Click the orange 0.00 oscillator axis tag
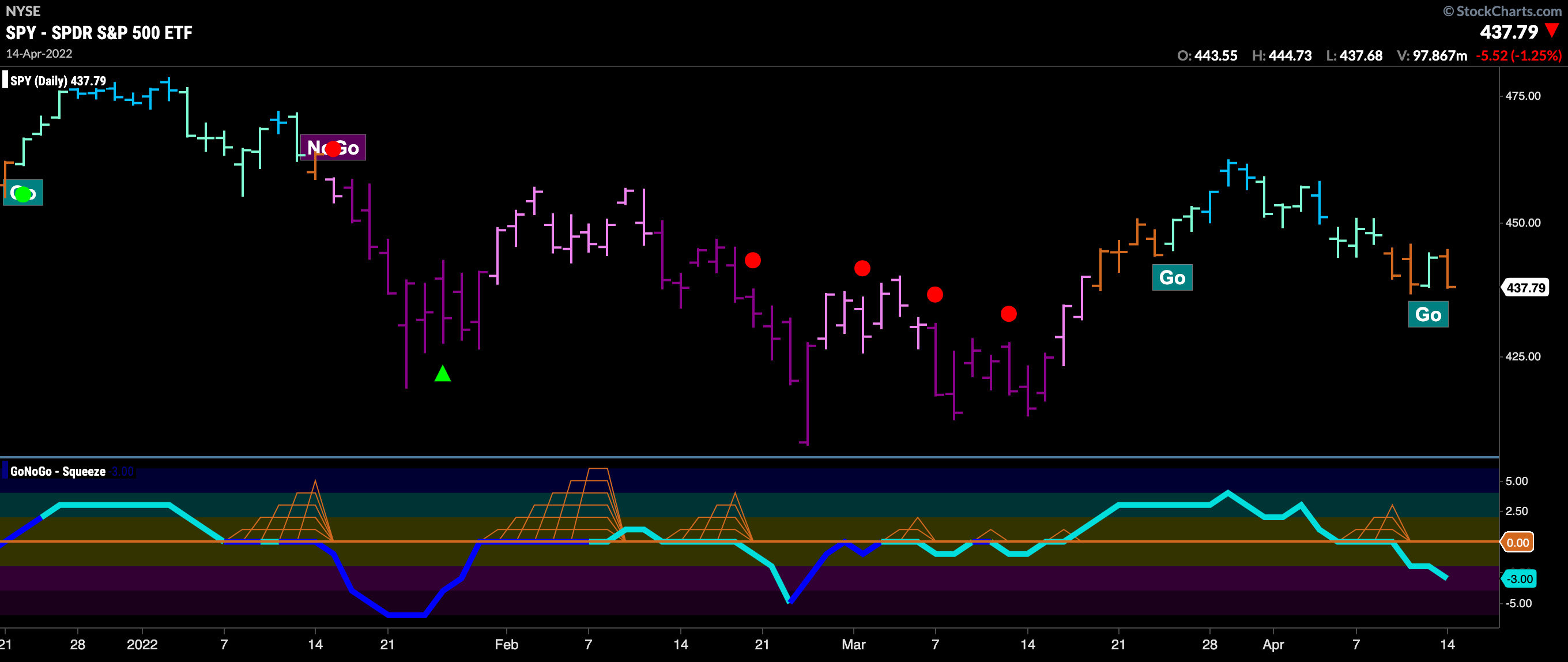Image resolution: width=1568 pixels, height=662 pixels. (1517, 542)
